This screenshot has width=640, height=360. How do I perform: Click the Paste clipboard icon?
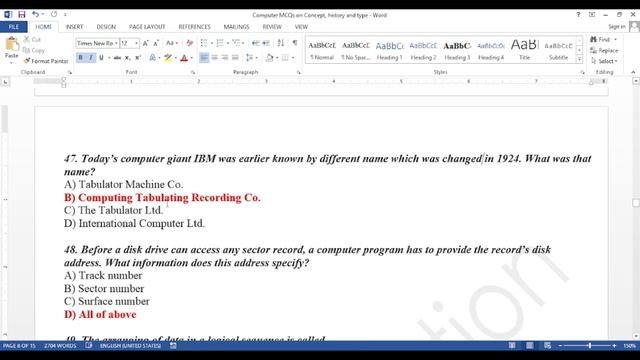pos(12,44)
